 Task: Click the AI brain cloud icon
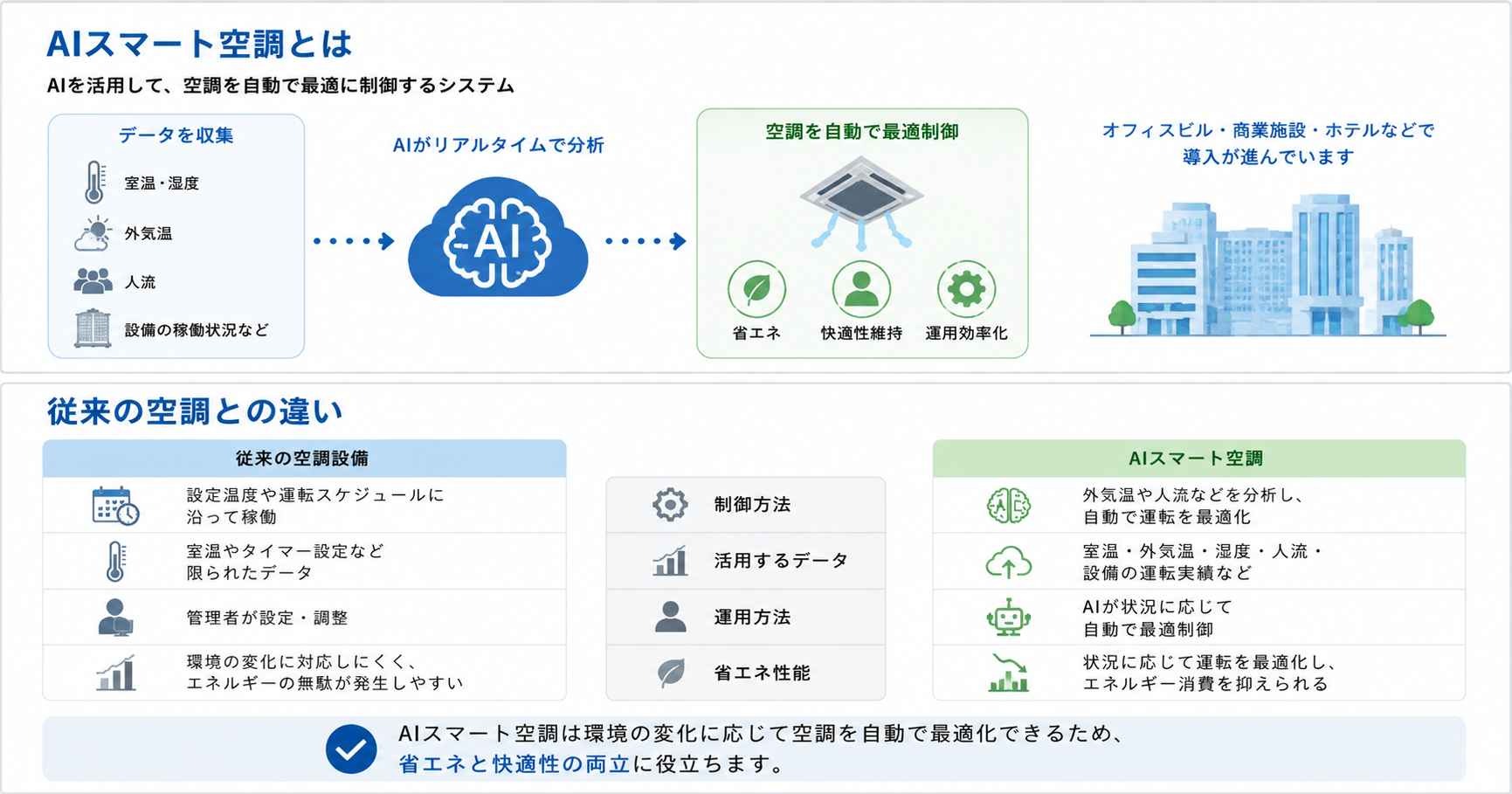coord(498,238)
